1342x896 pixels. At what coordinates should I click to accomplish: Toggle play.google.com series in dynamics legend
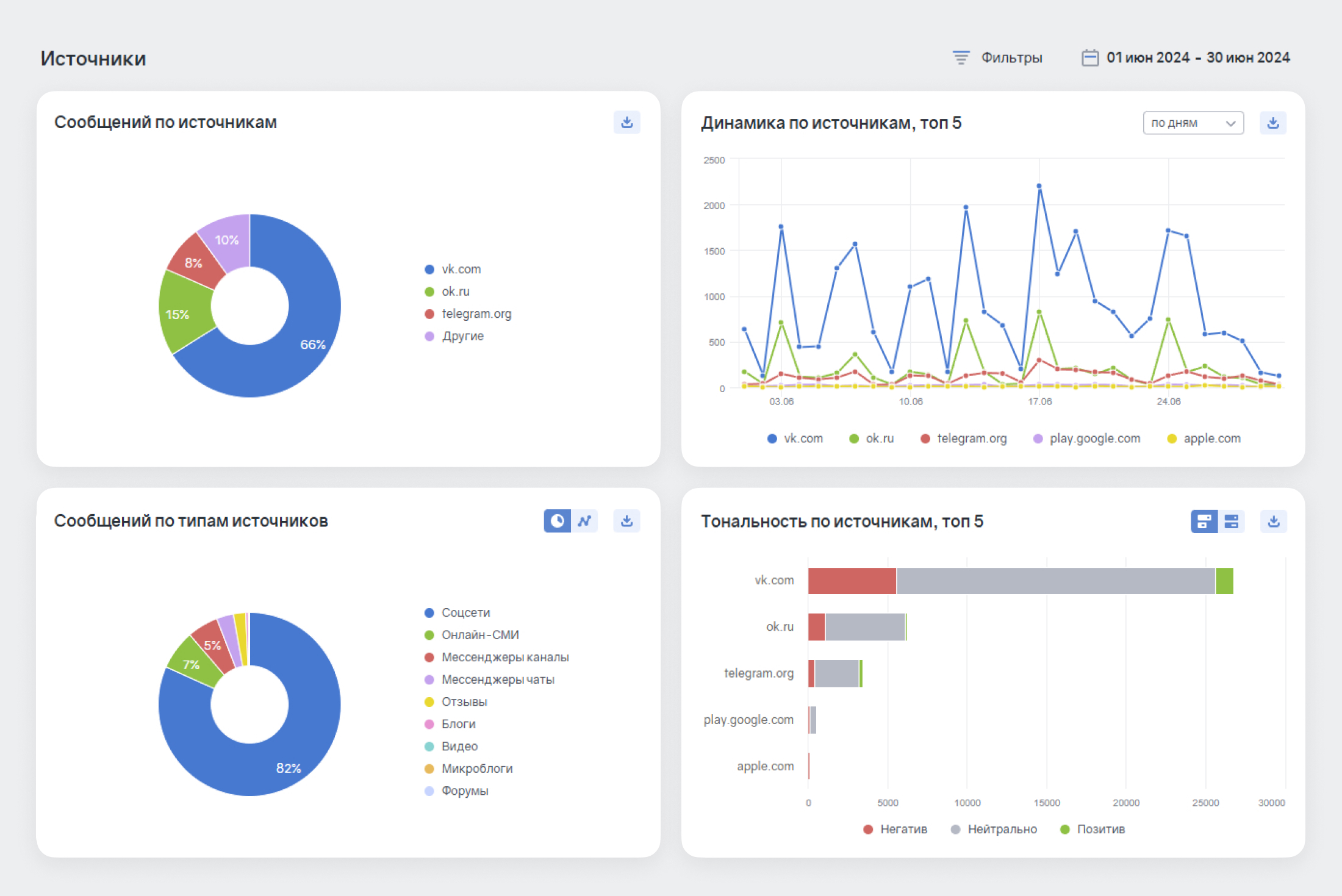1086,439
